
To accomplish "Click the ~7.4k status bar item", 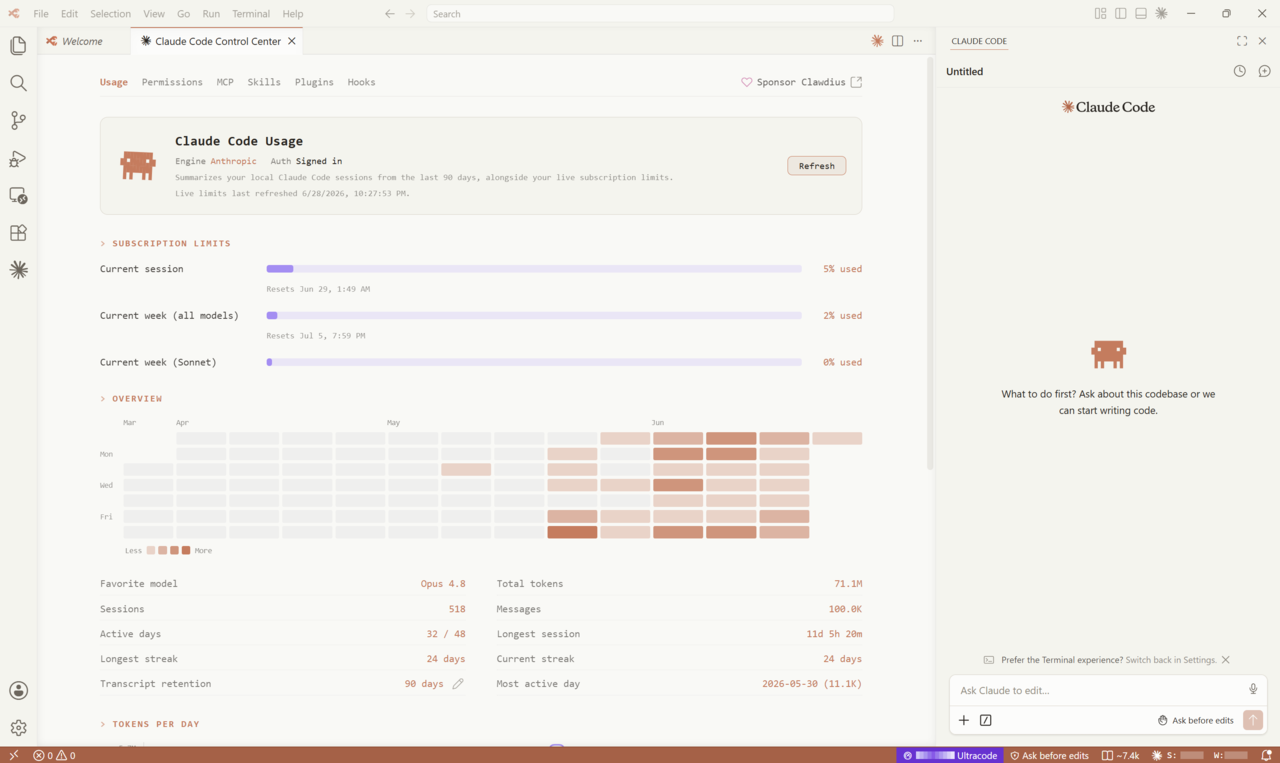I will click(x=1120, y=755).
